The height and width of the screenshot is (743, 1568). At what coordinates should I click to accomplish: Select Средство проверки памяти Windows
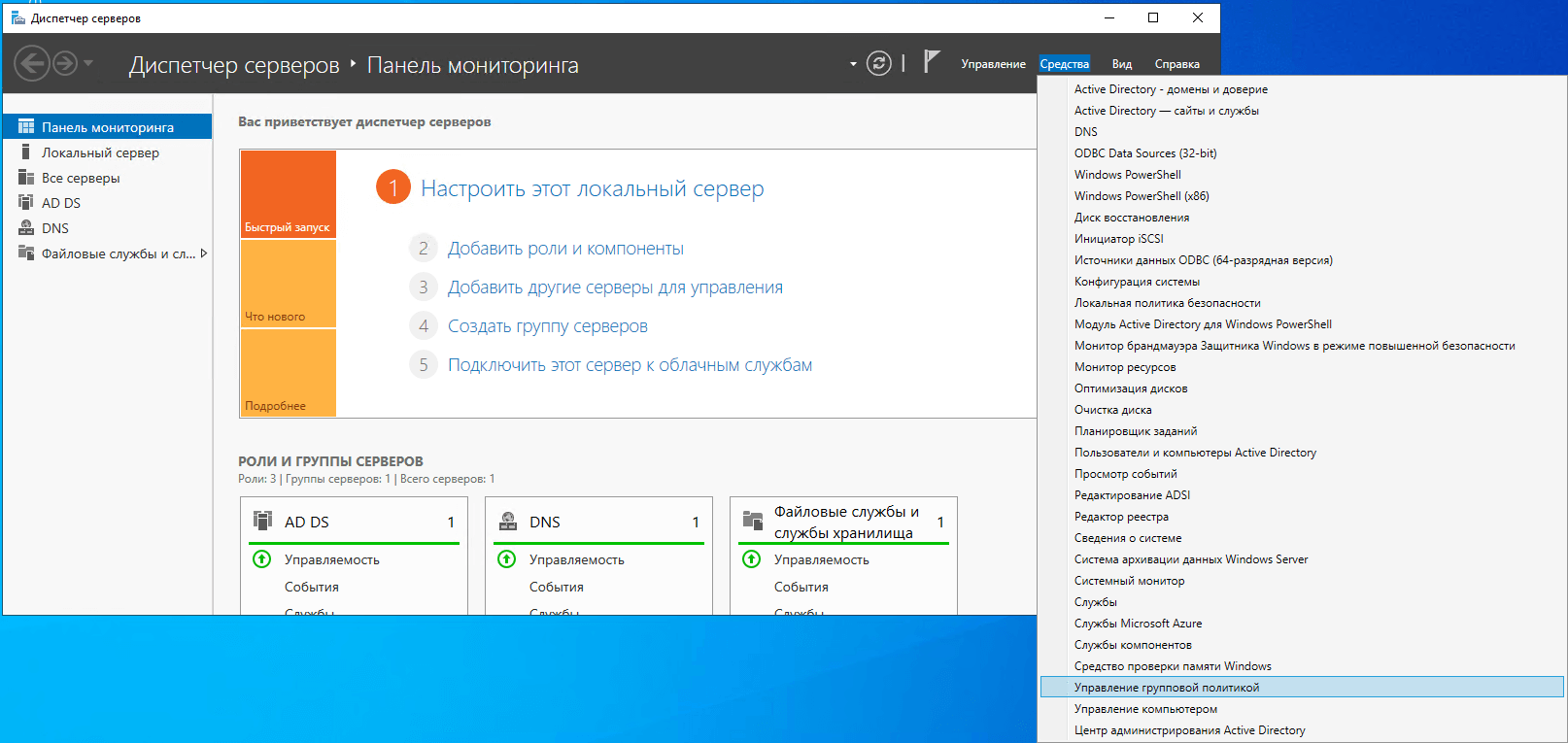coord(1302,666)
